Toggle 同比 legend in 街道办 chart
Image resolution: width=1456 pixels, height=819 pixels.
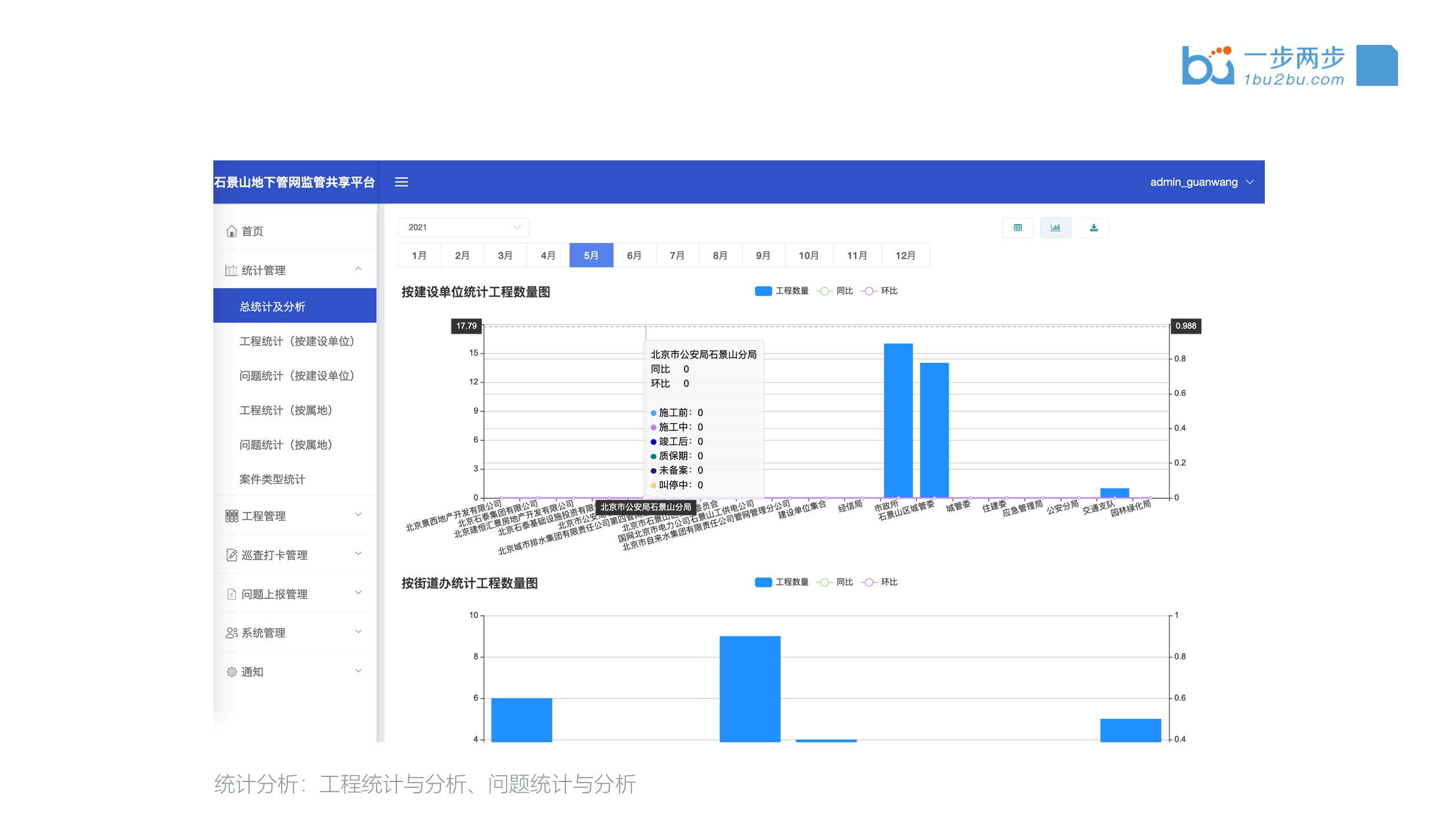click(x=835, y=582)
